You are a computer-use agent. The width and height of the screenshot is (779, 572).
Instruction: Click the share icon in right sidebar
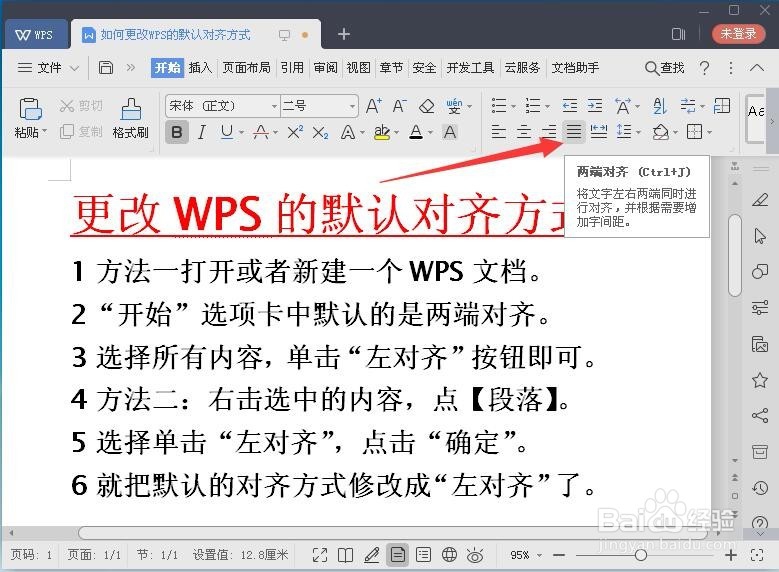click(760, 415)
